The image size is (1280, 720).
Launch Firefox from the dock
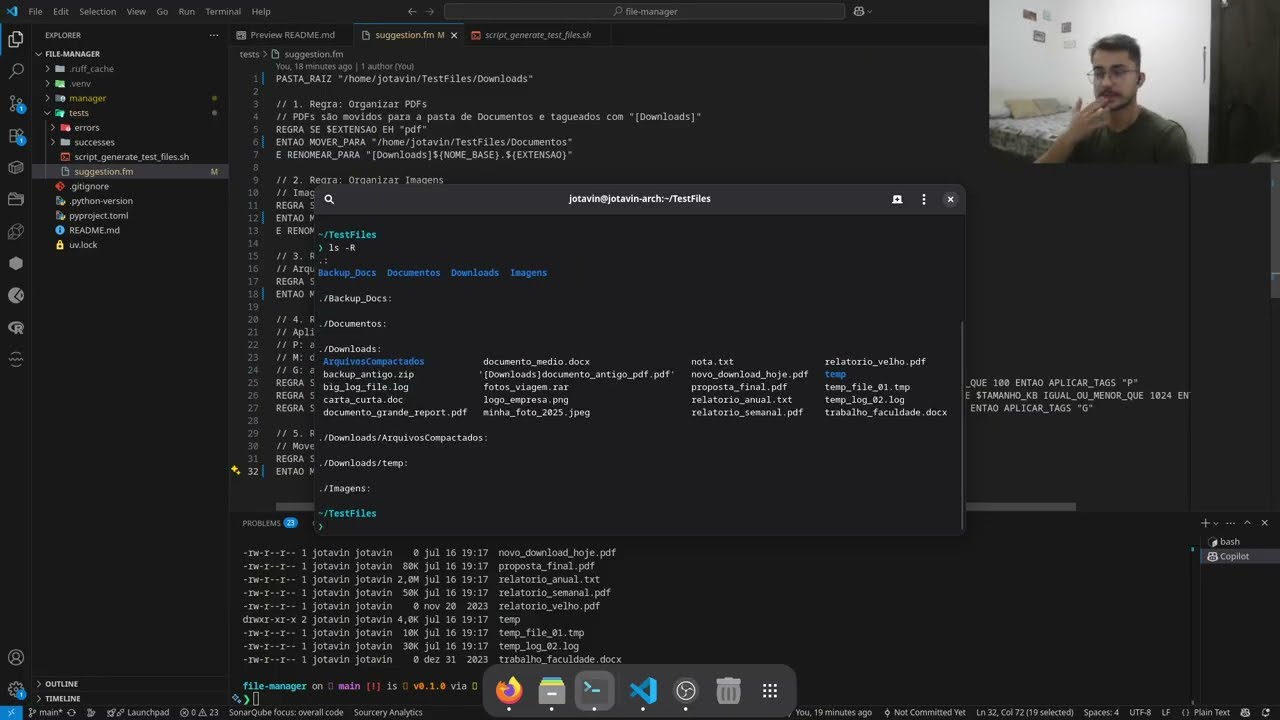[509, 690]
